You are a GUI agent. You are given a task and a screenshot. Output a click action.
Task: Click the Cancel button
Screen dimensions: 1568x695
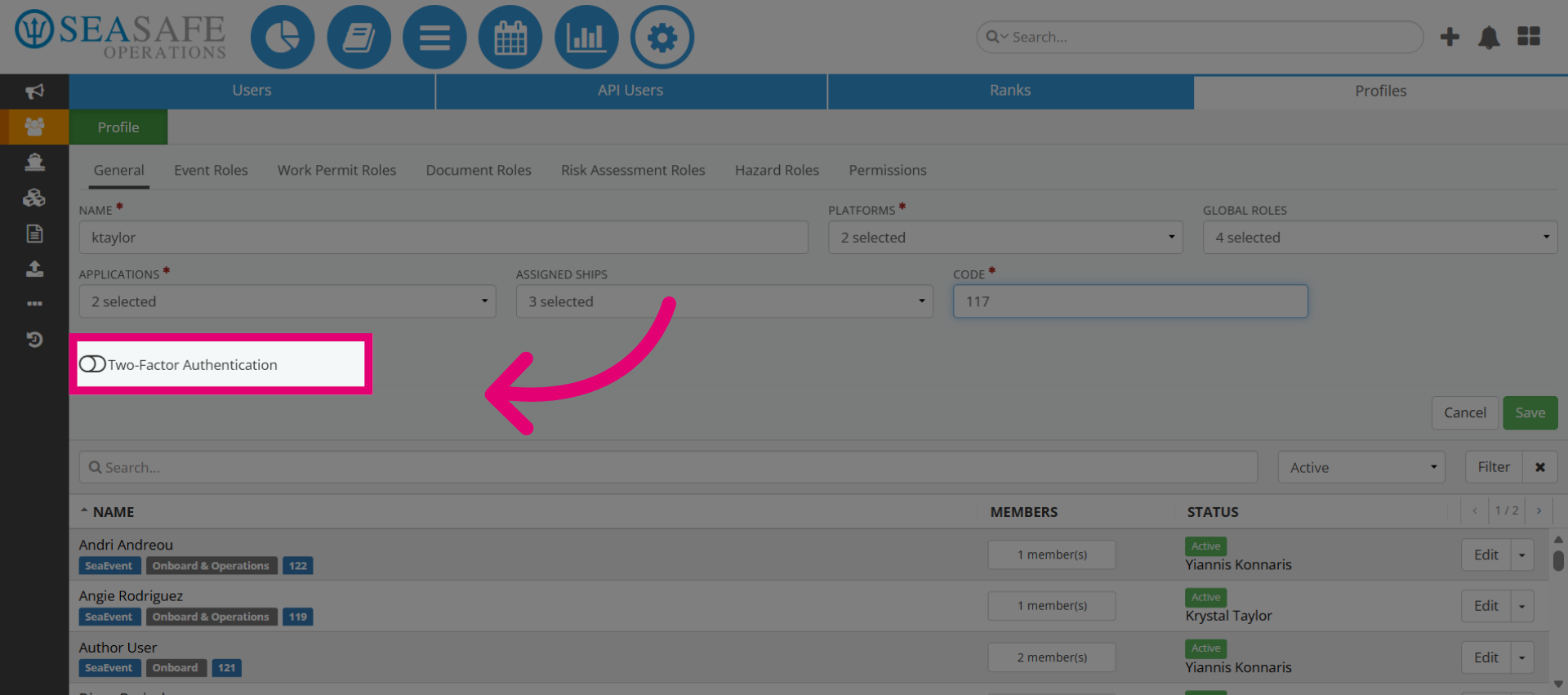pos(1465,413)
